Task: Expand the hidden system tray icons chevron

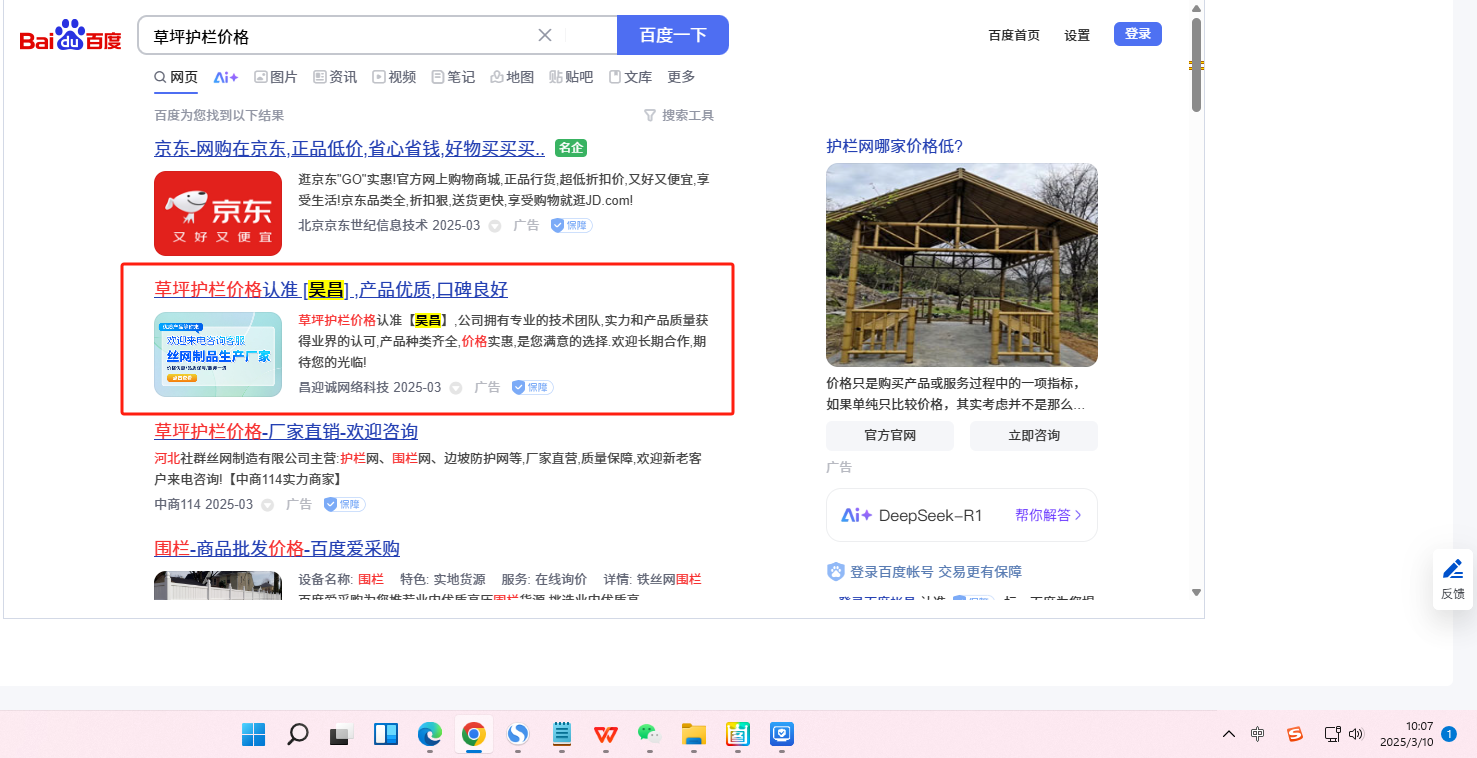Action: click(x=1229, y=734)
